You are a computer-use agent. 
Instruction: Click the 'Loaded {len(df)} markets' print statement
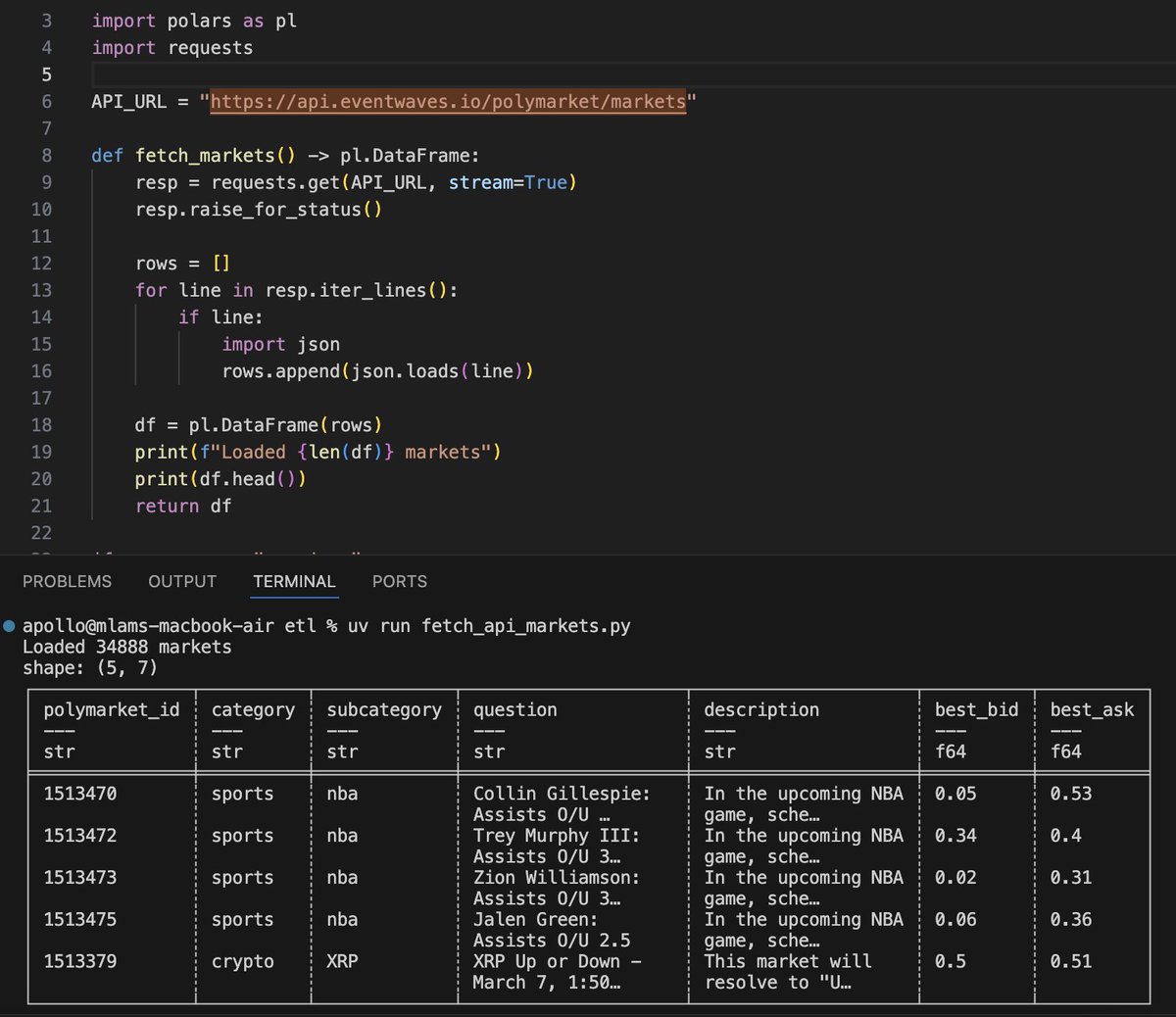pyautogui.click(x=318, y=452)
